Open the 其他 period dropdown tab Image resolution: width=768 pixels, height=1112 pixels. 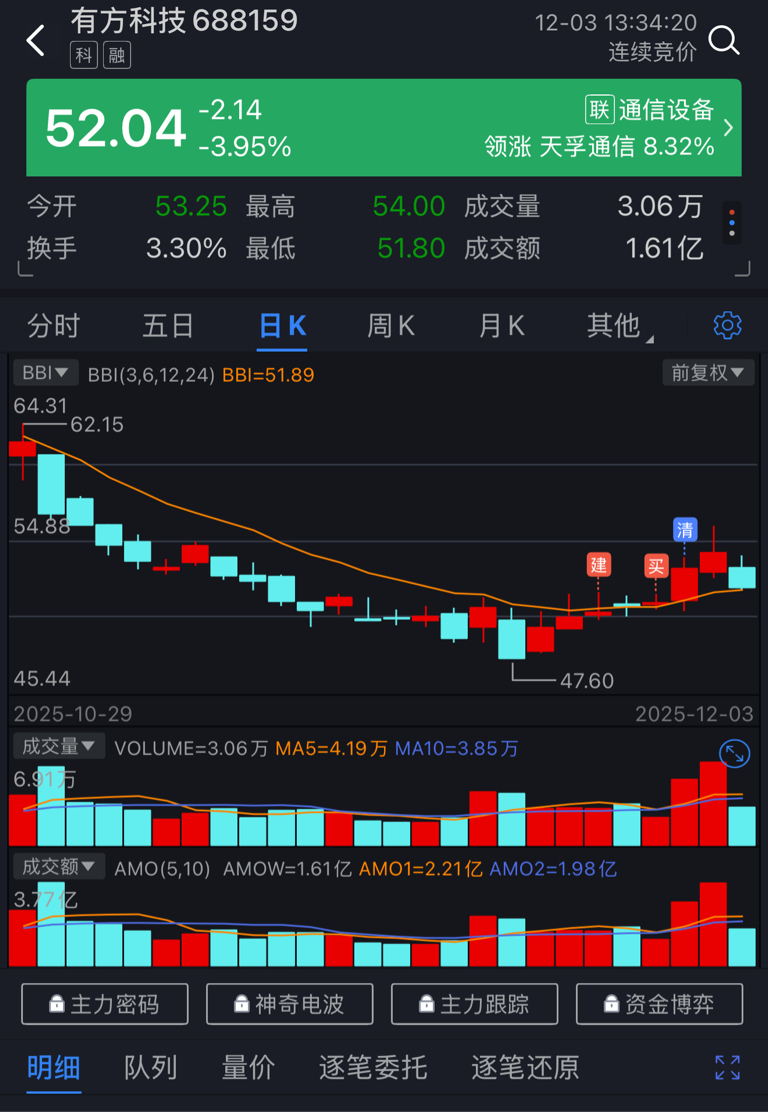point(618,326)
